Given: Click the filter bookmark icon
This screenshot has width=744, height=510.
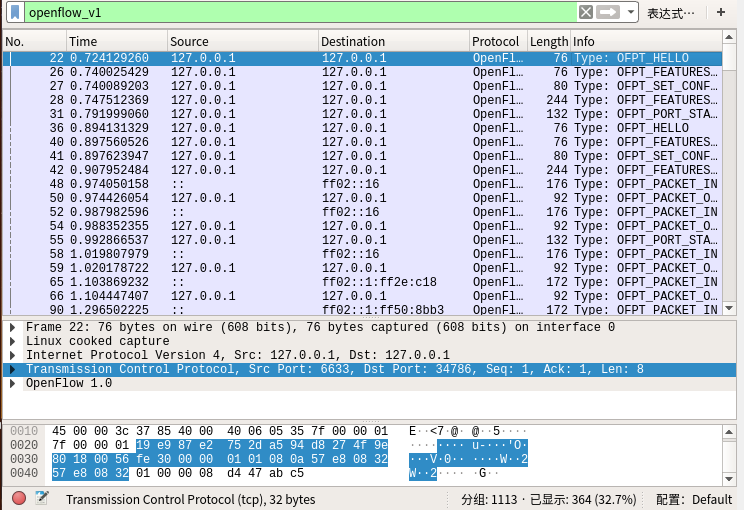Looking at the screenshot, I should (x=15, y=12).
